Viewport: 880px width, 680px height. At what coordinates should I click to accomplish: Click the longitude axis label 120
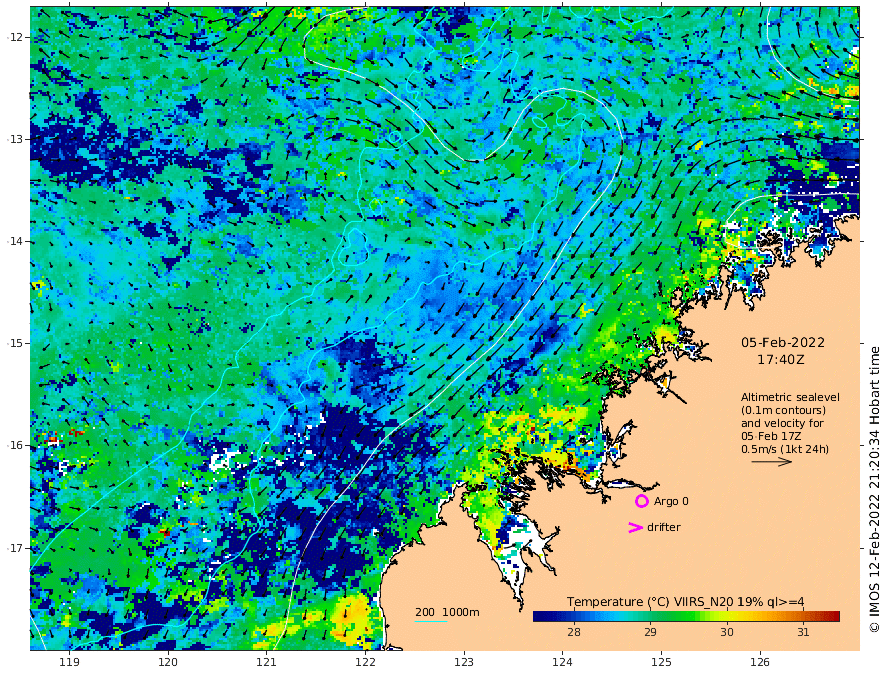[168, 663]
